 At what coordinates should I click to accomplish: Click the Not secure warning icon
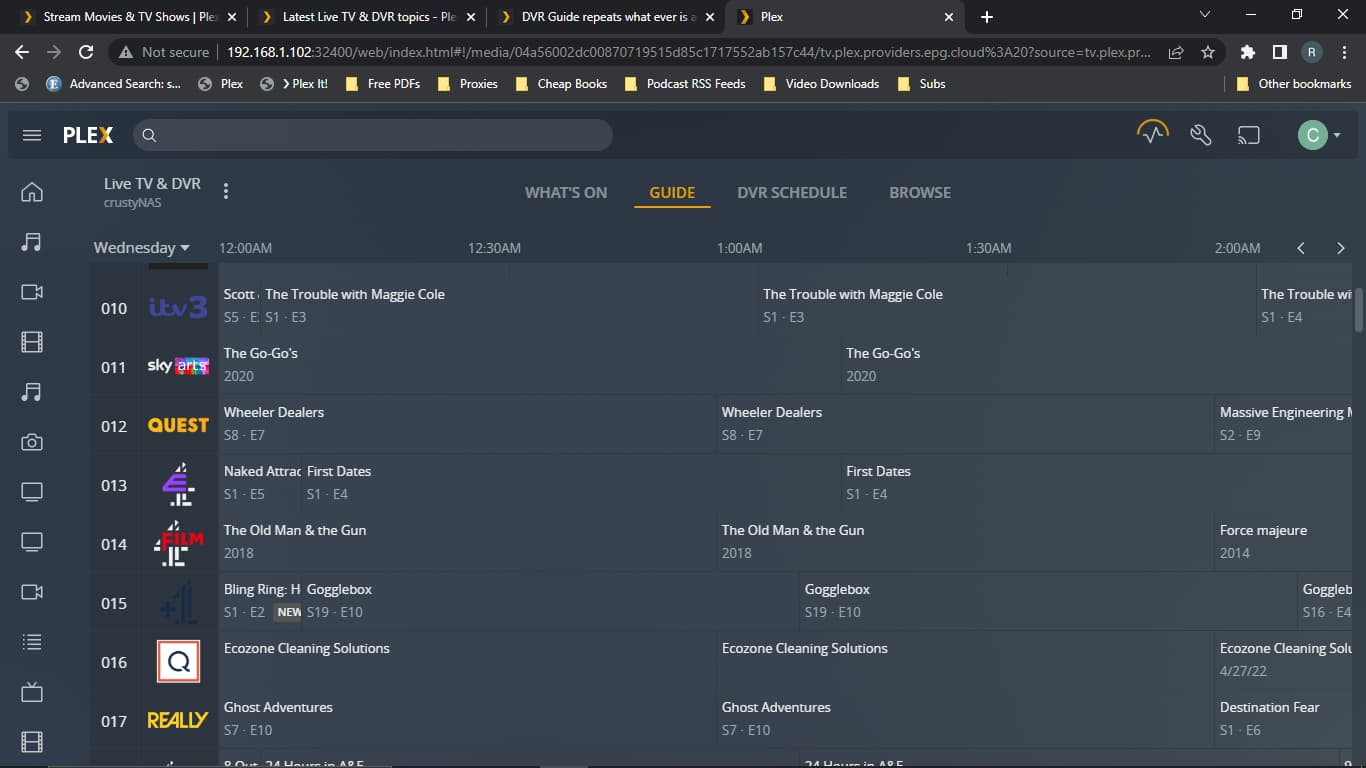point(126,52)
